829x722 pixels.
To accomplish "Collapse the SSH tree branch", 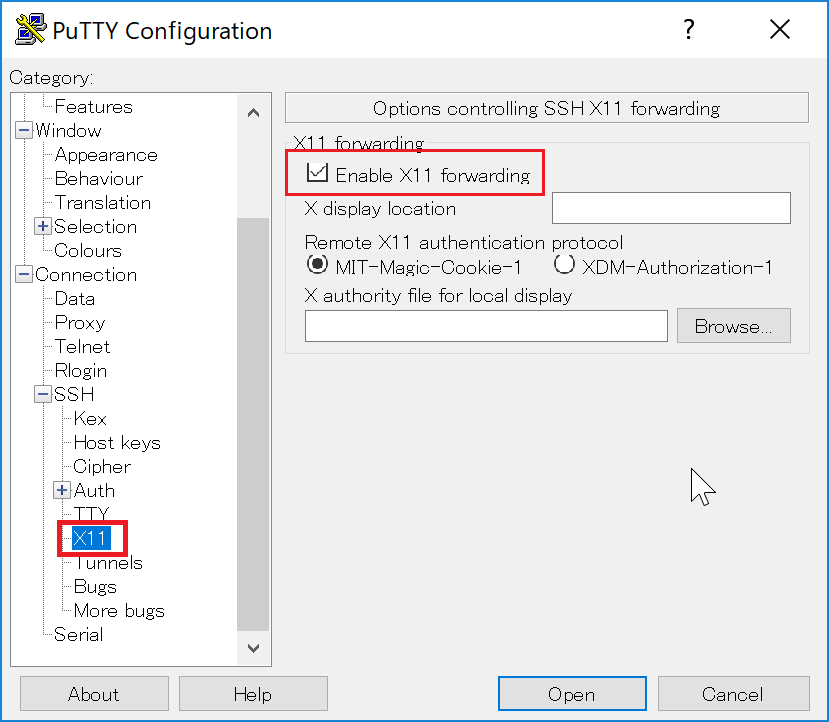I will [42, 394].
